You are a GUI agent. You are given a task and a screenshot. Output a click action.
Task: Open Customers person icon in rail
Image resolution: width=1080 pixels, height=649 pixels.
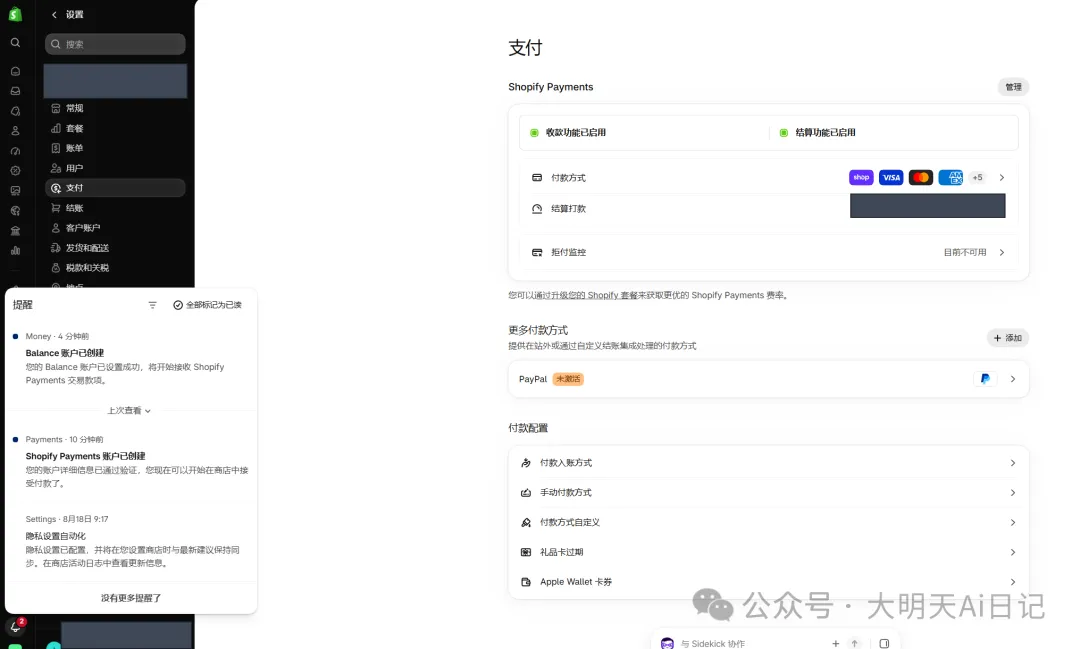15,131
